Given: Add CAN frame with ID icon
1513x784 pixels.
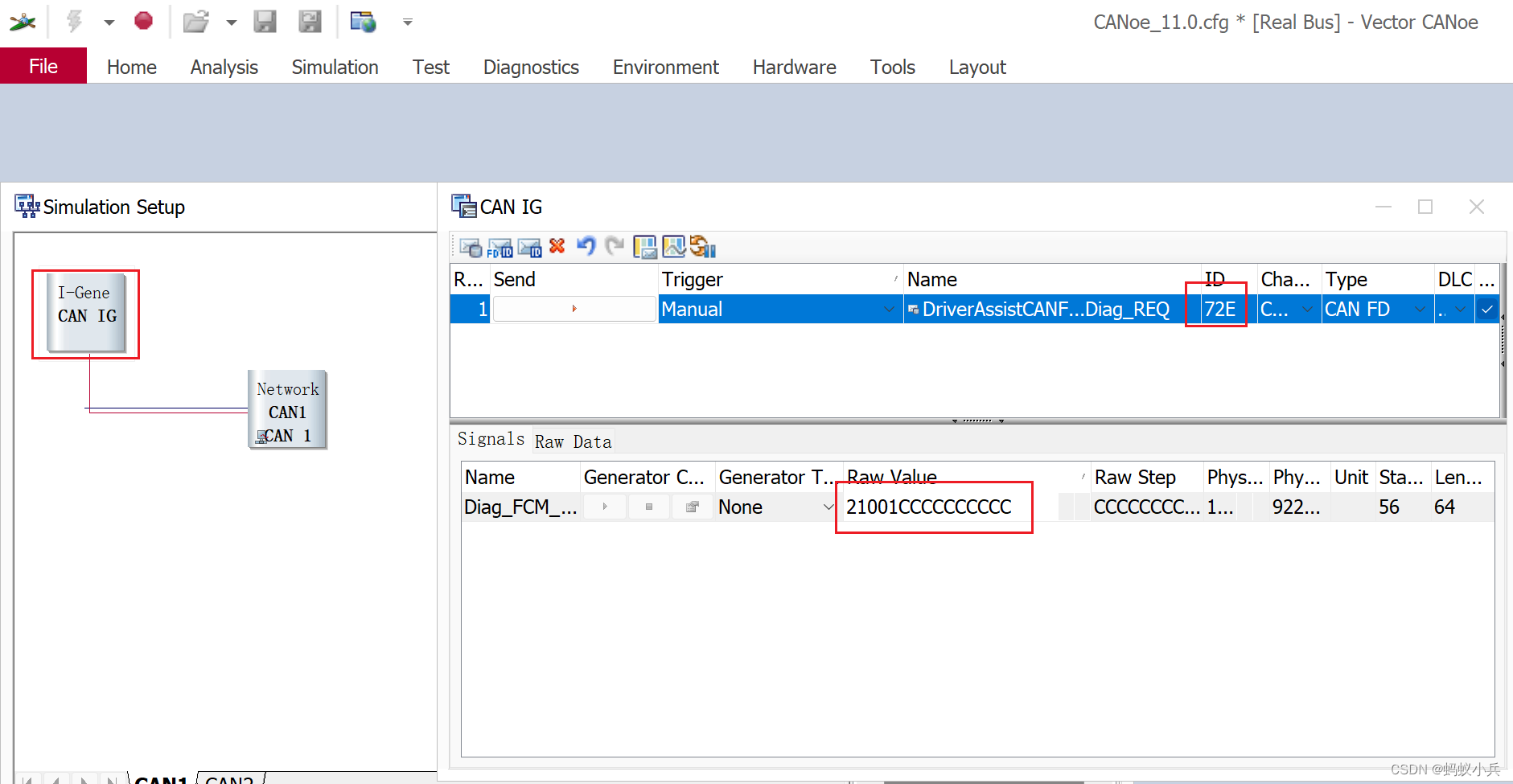Looking at the screenshot, I should (x=530, y=248).
